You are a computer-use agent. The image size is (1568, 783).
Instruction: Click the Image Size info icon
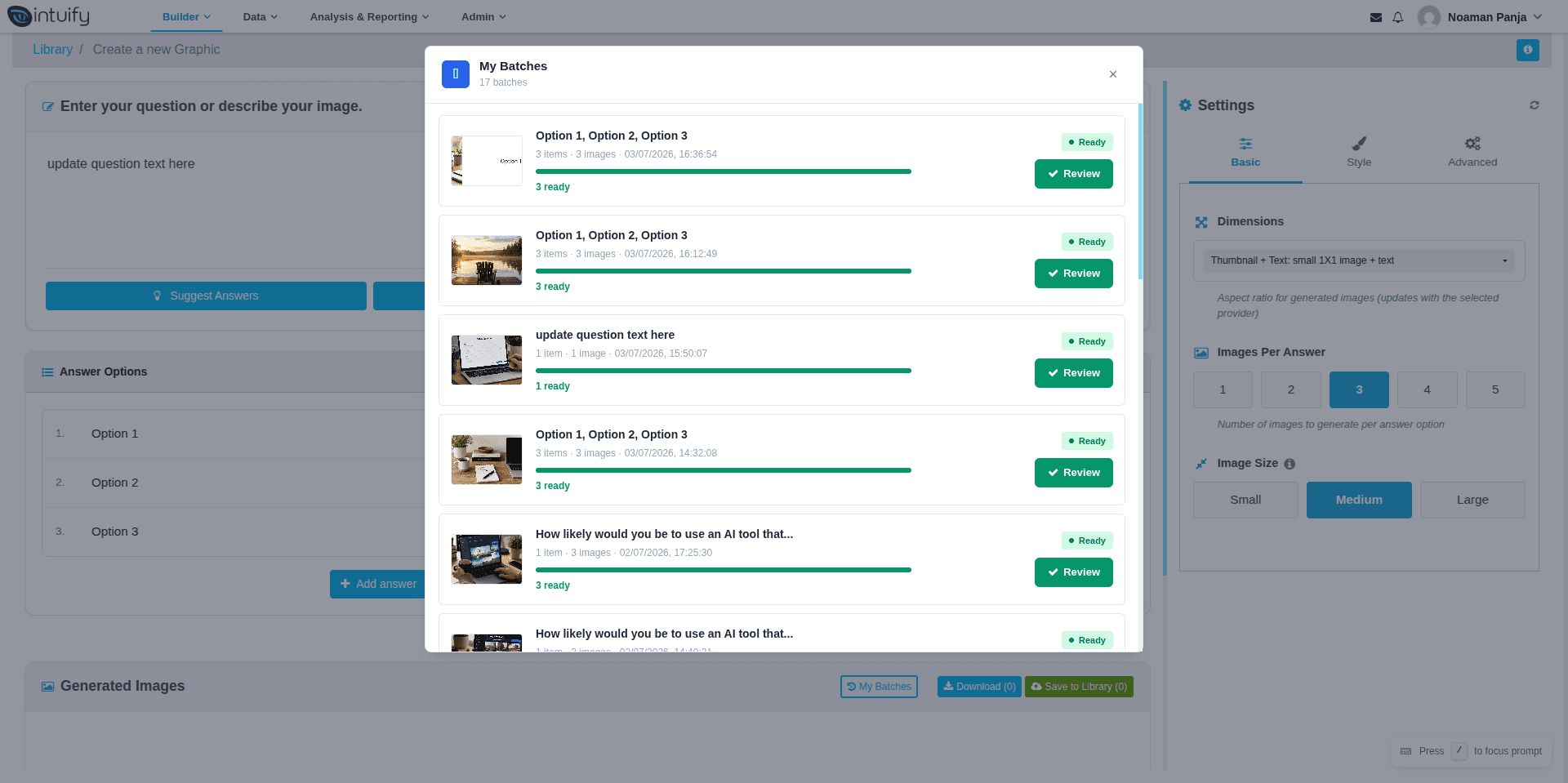pos(1290,464)
